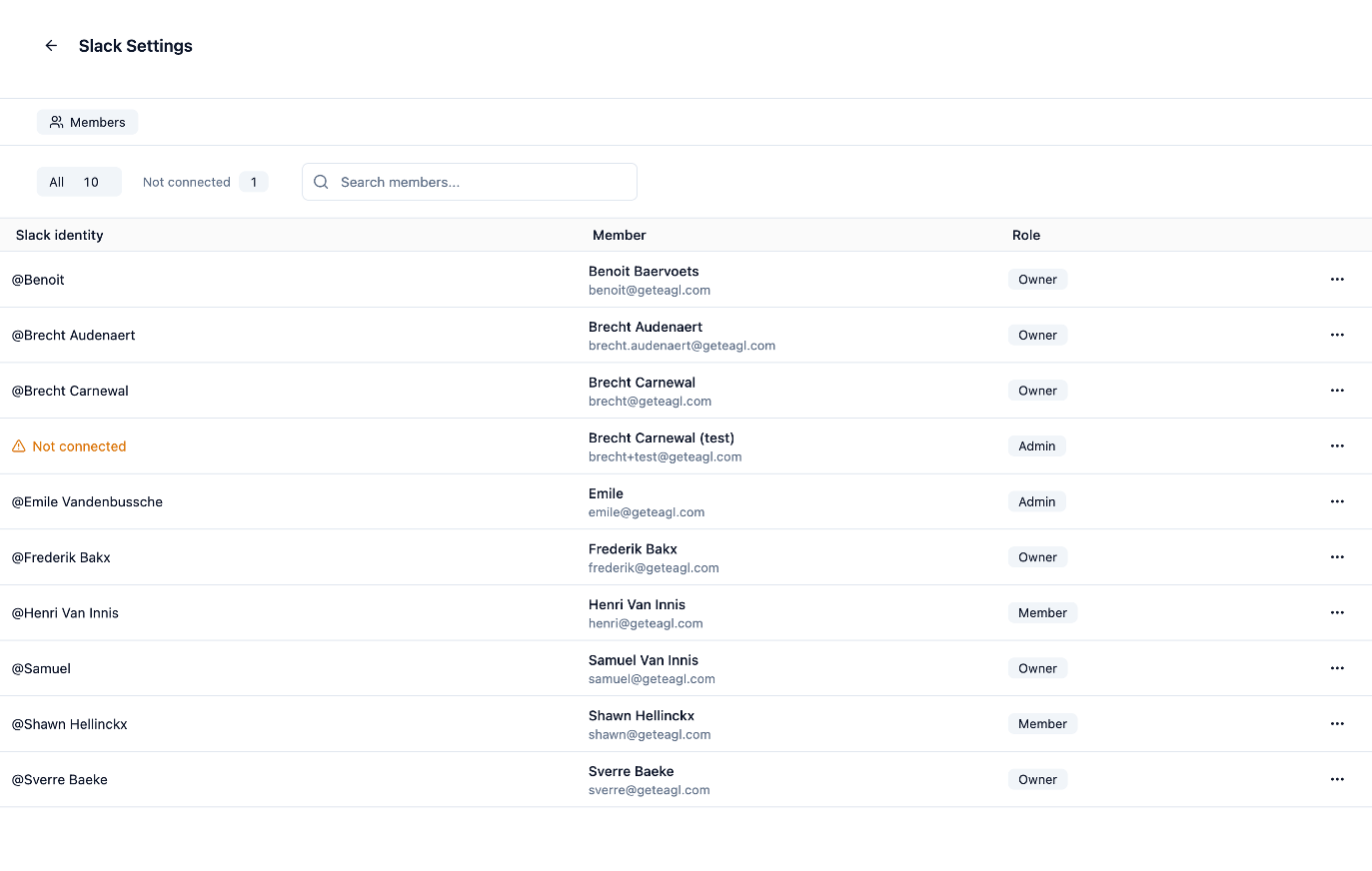
Task: Open the Members tab
Action: [88, 122]
